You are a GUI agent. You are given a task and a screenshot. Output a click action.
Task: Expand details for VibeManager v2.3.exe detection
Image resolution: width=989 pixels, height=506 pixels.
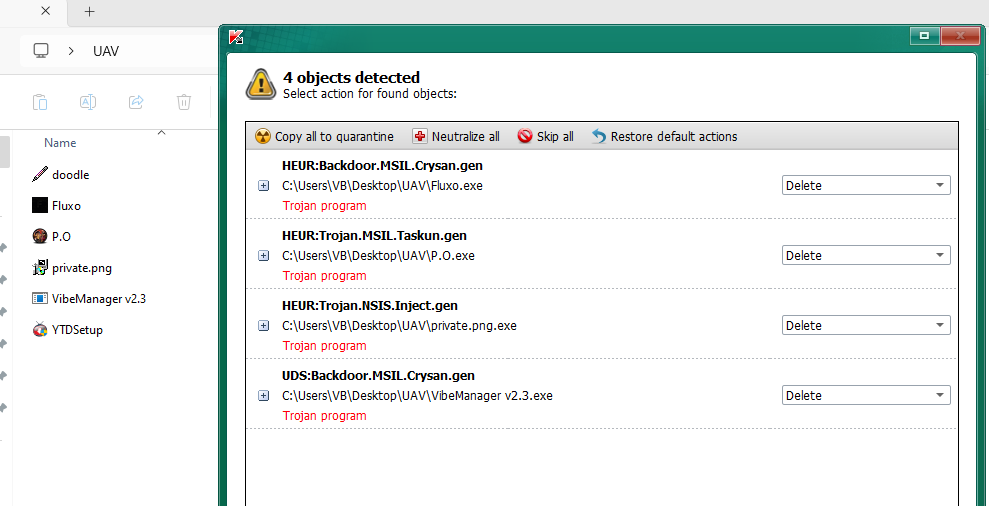tap(264, 396)
